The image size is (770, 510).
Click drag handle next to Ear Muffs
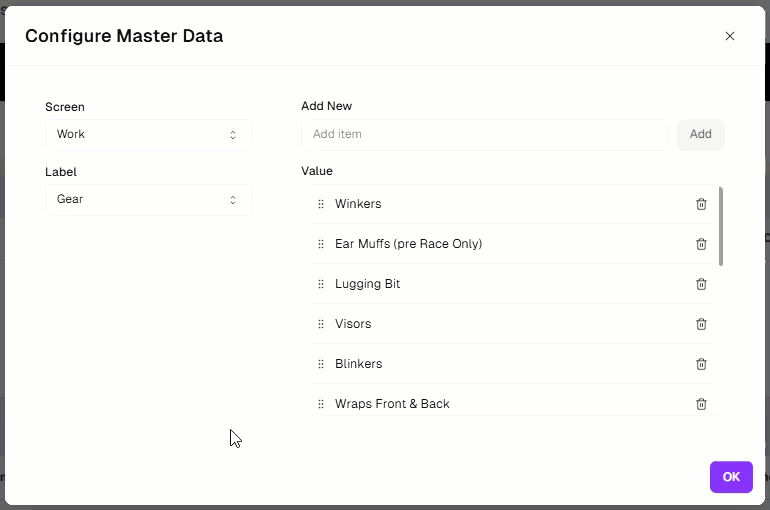[321, 244]
